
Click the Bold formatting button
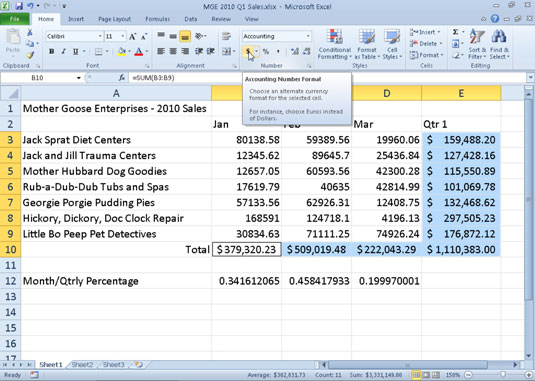tap(52, 52)
